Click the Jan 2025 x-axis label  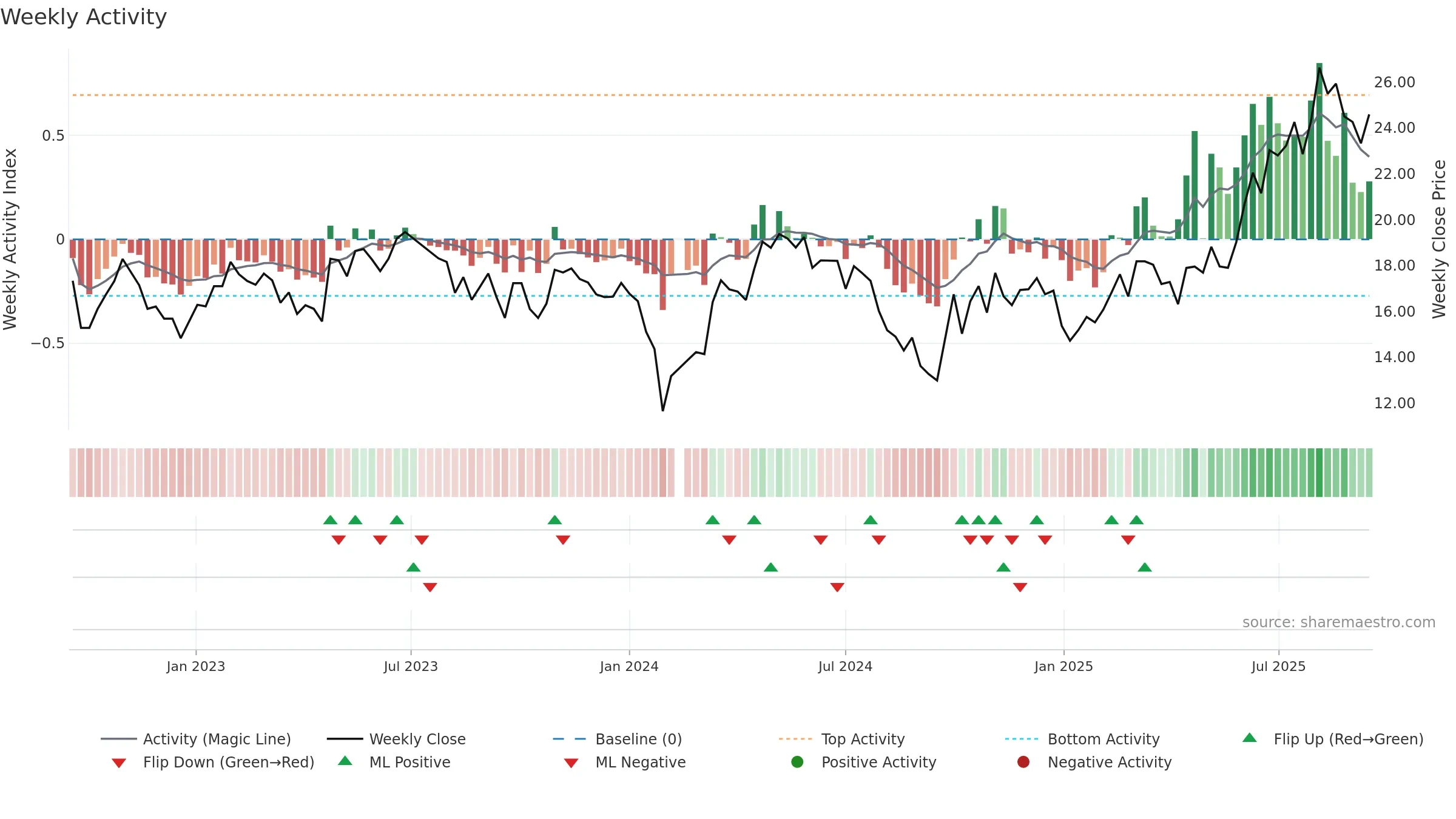pos(1063,666)
